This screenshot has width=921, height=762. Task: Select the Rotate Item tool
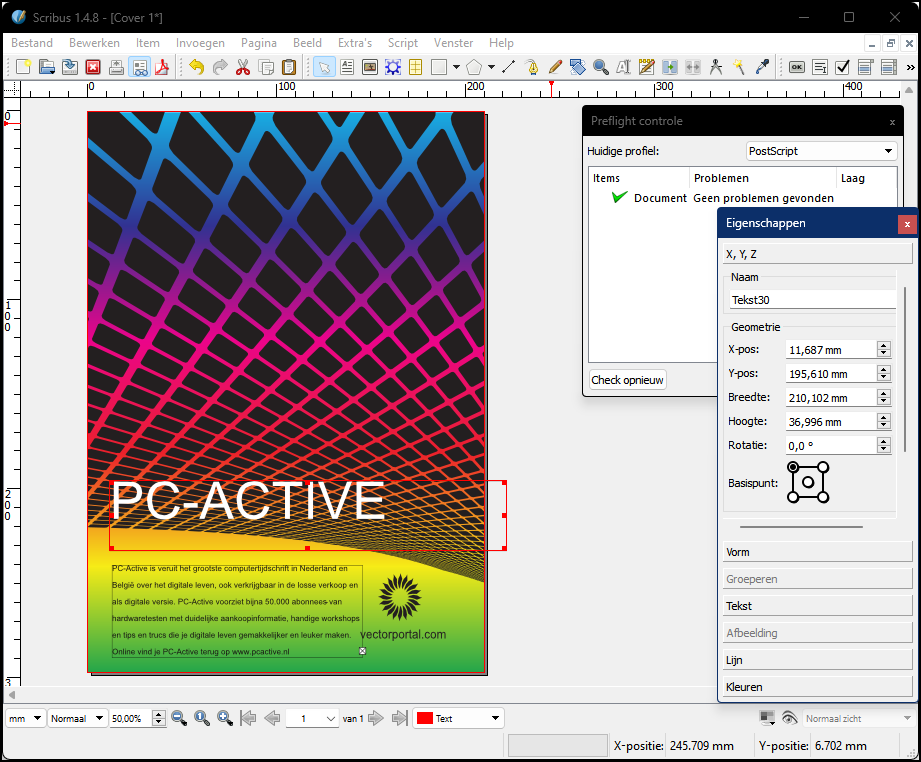pyautogui.click(x=578, y=67)
